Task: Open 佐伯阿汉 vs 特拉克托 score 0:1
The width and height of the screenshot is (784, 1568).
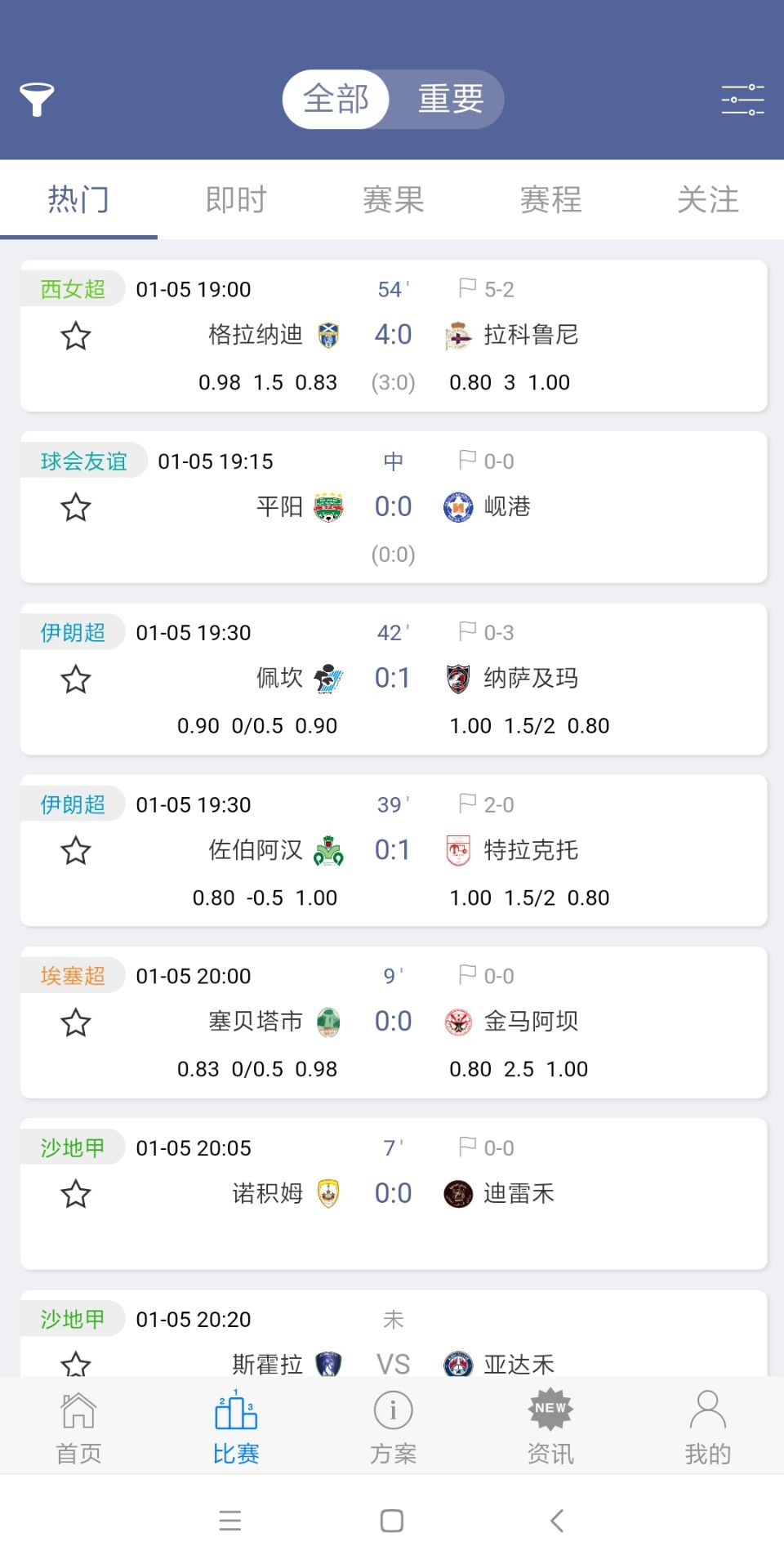Action: (x=393, y=850)
